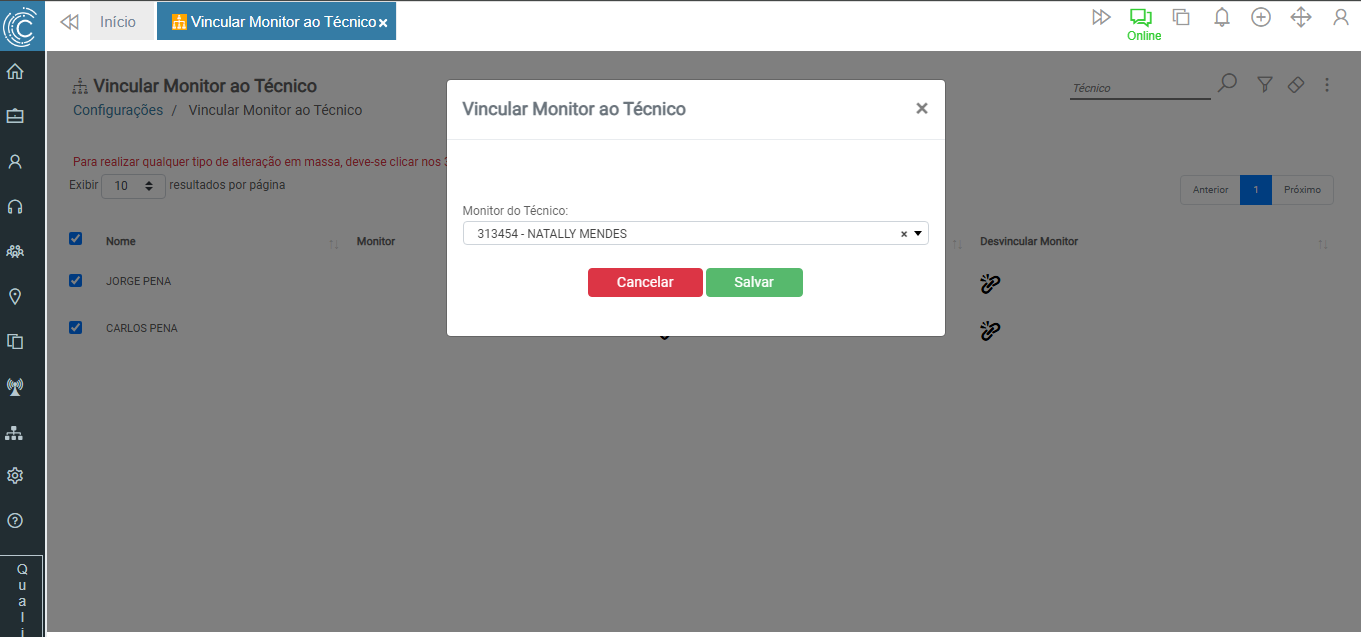Click the map location pin sidebar icon
The width and height of the screenshot is (1361, 637).
[15, 297]
